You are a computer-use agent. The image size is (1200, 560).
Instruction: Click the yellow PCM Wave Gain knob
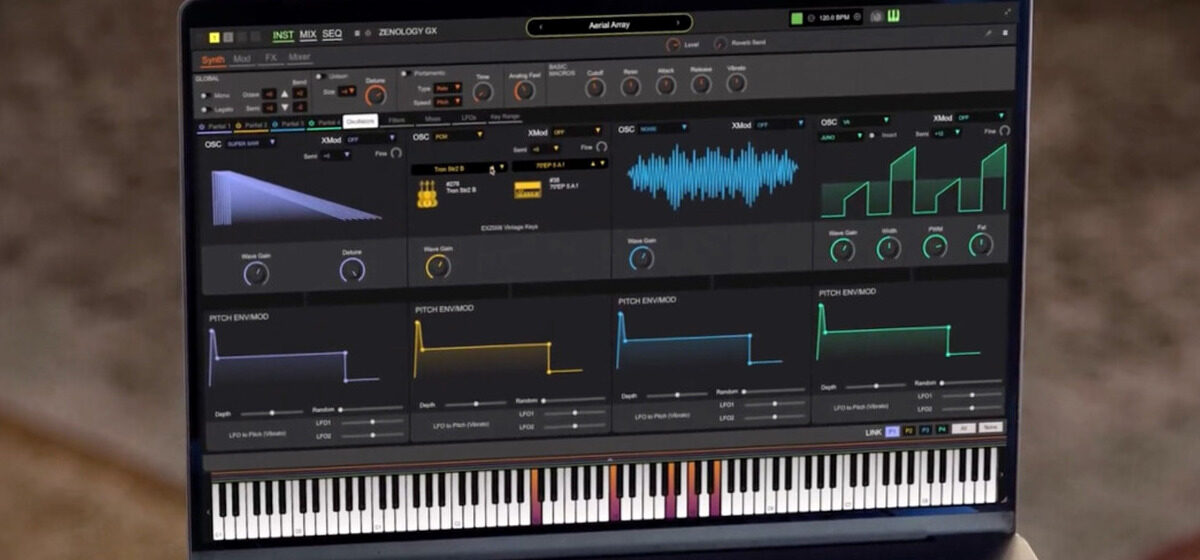(x=438, y=267)
